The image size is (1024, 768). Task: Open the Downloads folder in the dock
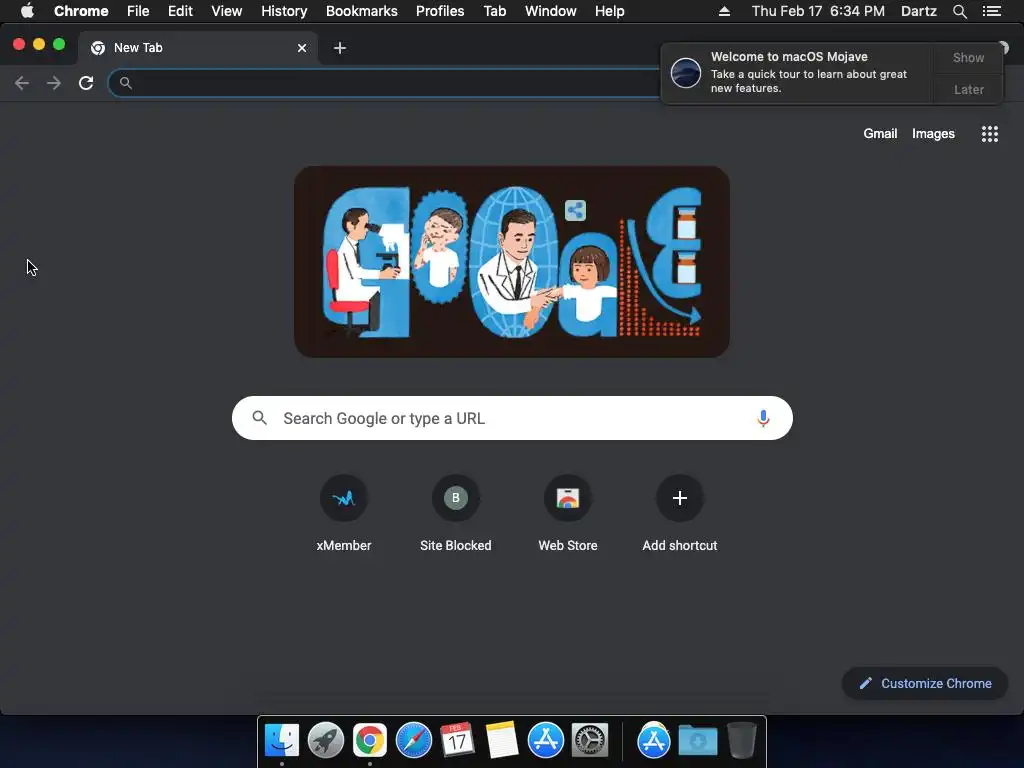tap(697, 740)
